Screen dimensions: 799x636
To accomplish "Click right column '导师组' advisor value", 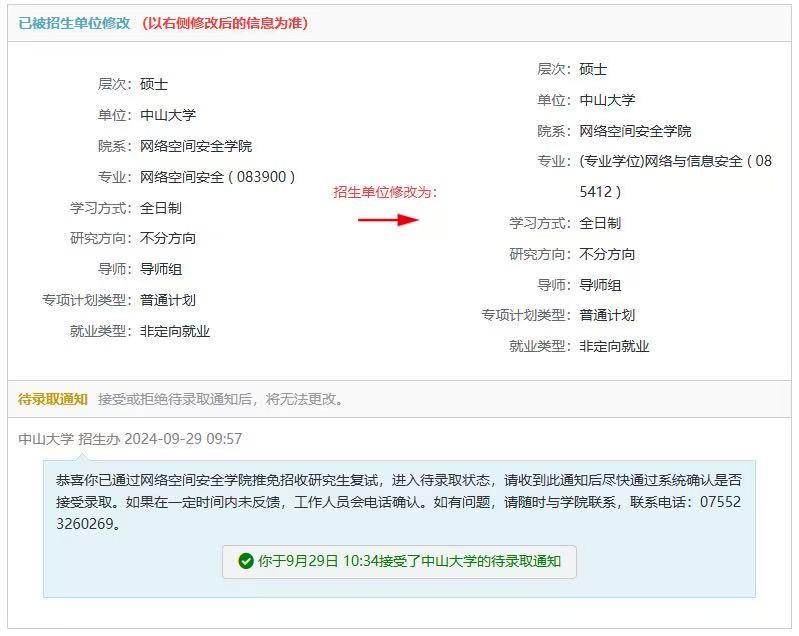I will tap(600, 285).
